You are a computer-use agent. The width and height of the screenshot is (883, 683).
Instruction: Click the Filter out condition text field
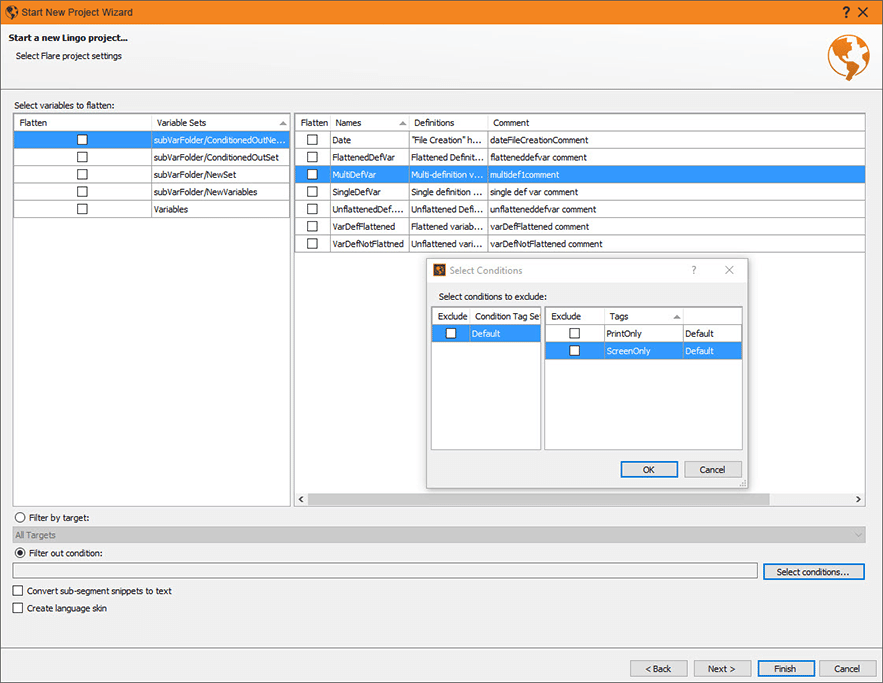(x=385, y=571)
